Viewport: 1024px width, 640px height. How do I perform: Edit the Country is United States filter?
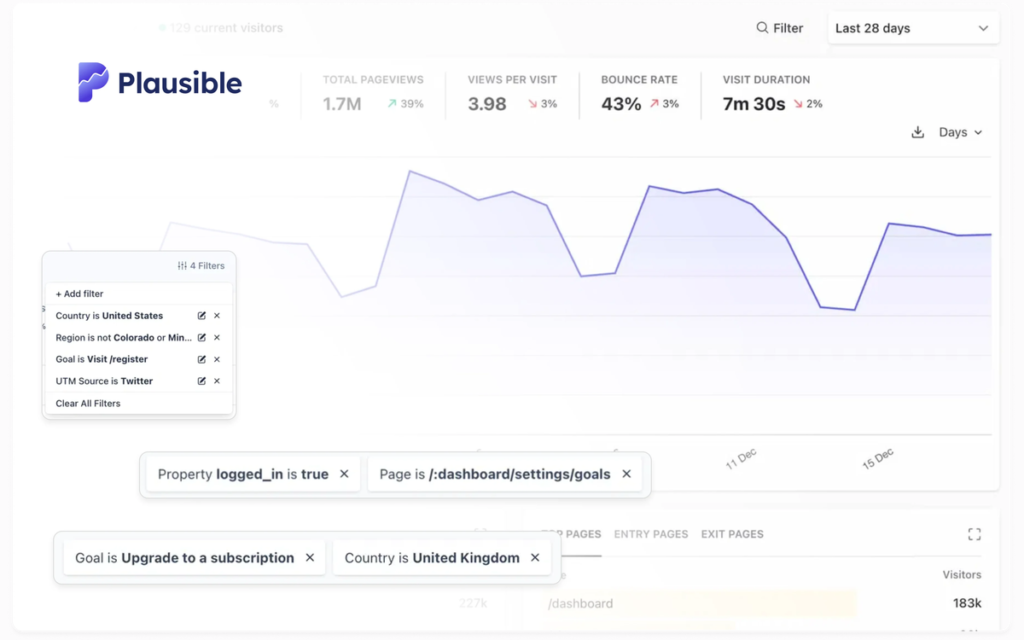click(202, 315)
